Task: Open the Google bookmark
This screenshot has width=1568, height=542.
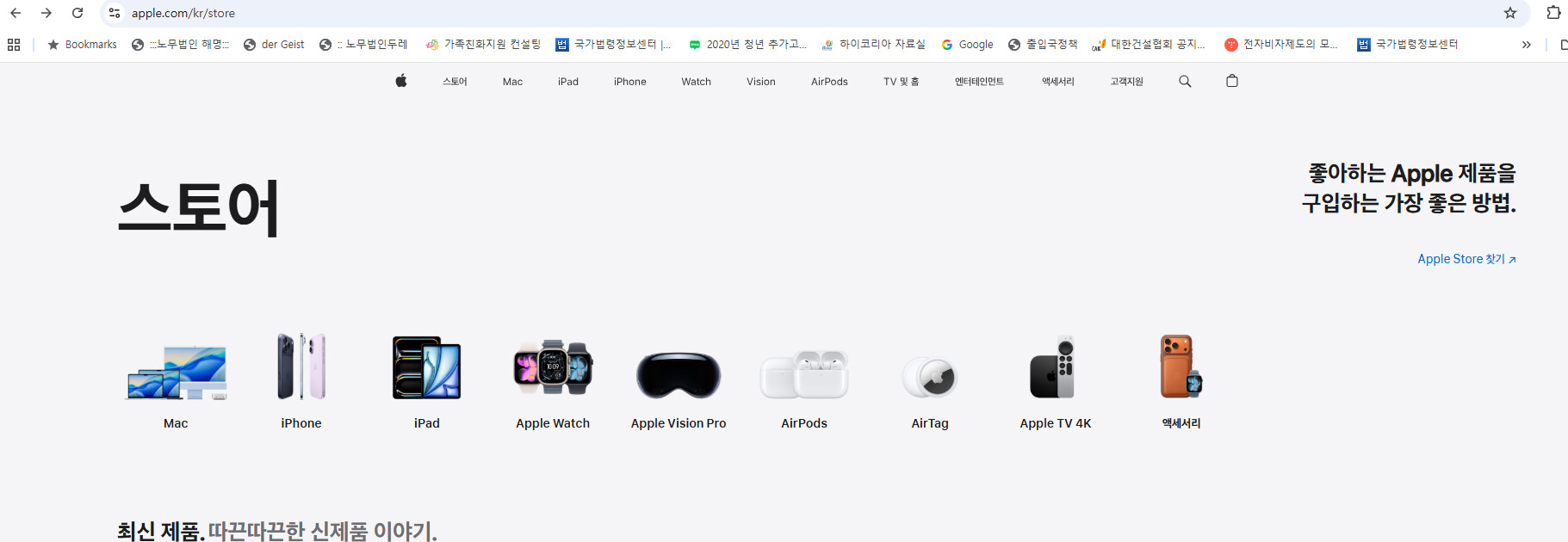Action: pyautogui.click(x=967, y=45)
